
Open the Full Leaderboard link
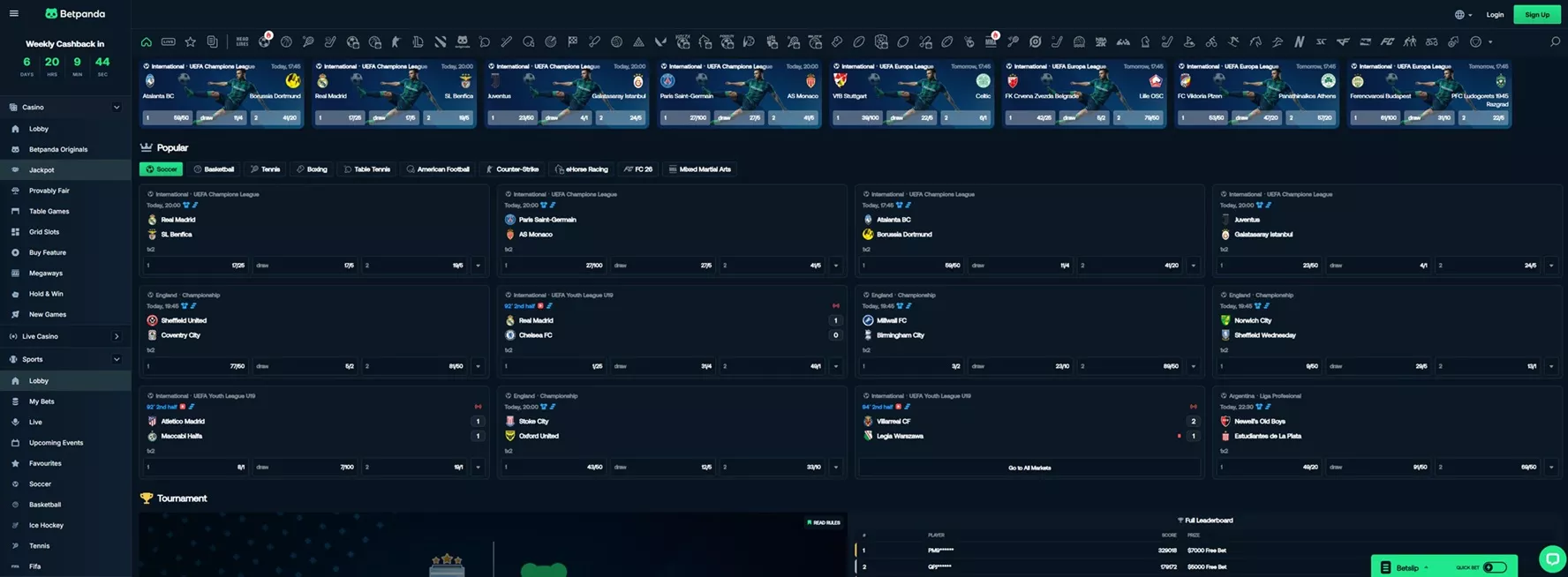(1205, 521)
